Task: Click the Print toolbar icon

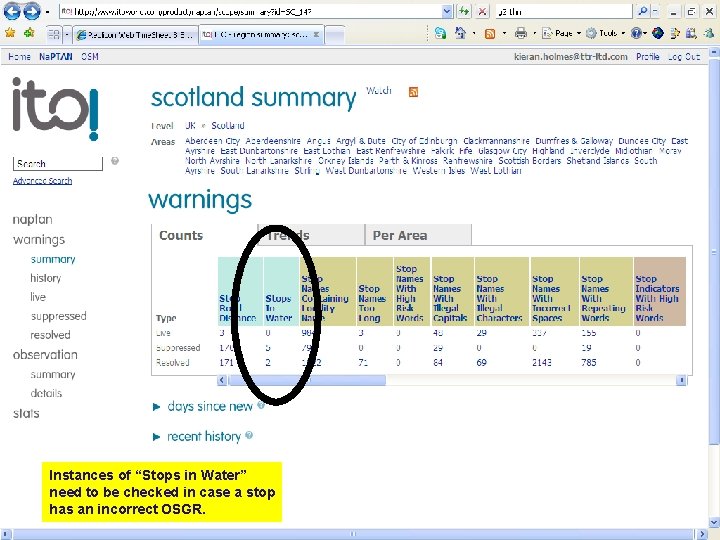Action: tap(521, 33)
